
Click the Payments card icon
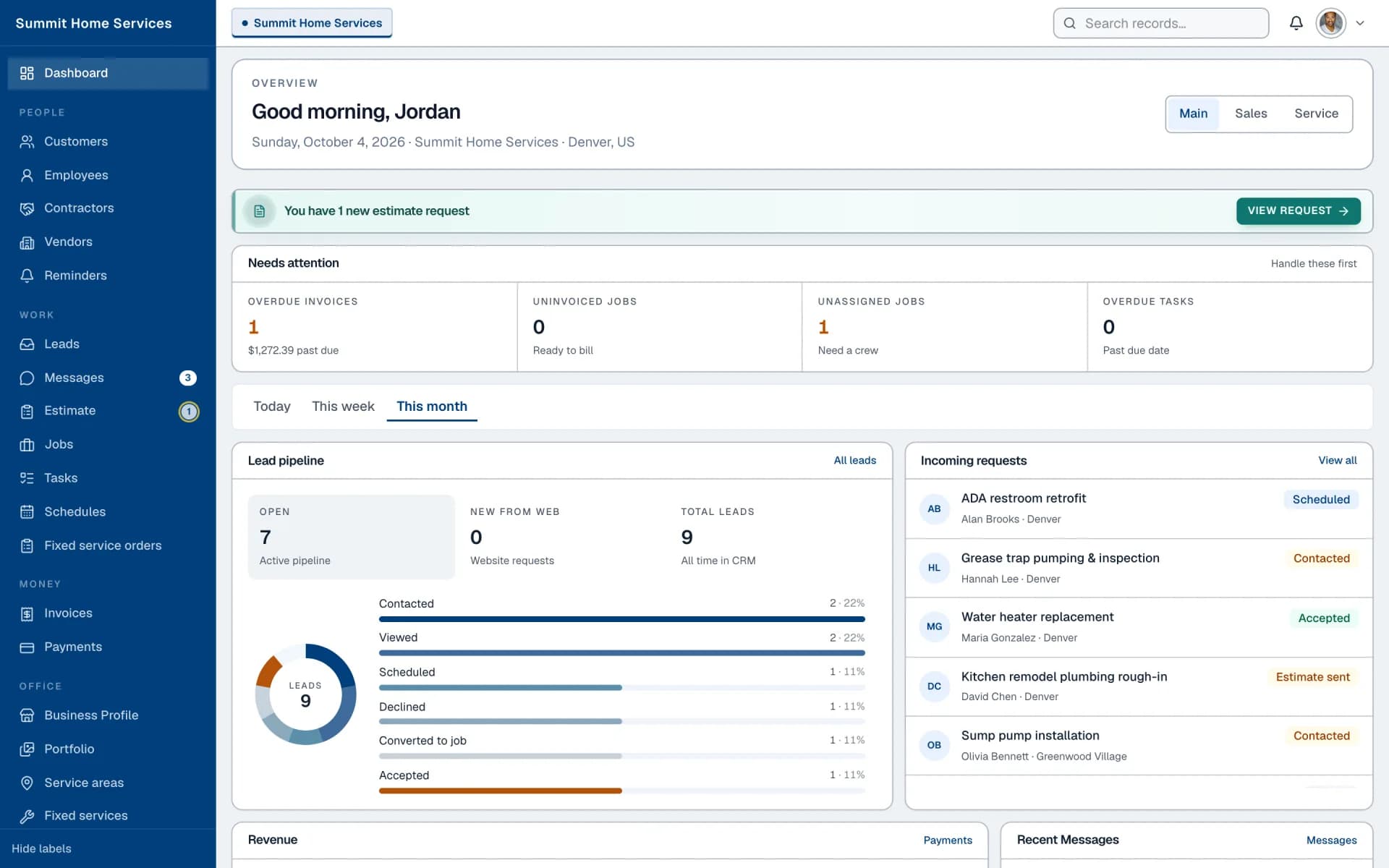(x=27, y=647)
